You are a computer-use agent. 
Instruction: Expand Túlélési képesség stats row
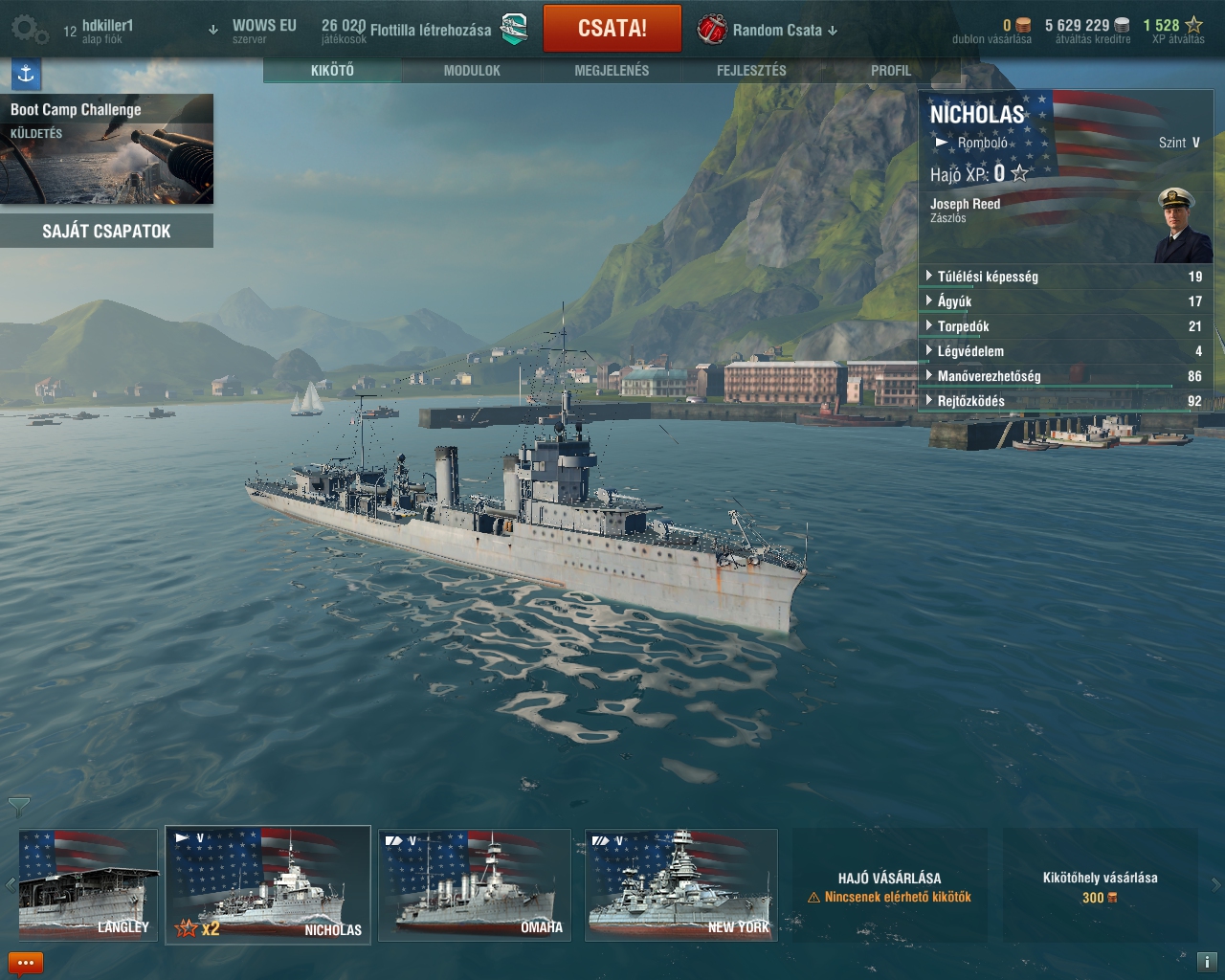point(1064,277)
